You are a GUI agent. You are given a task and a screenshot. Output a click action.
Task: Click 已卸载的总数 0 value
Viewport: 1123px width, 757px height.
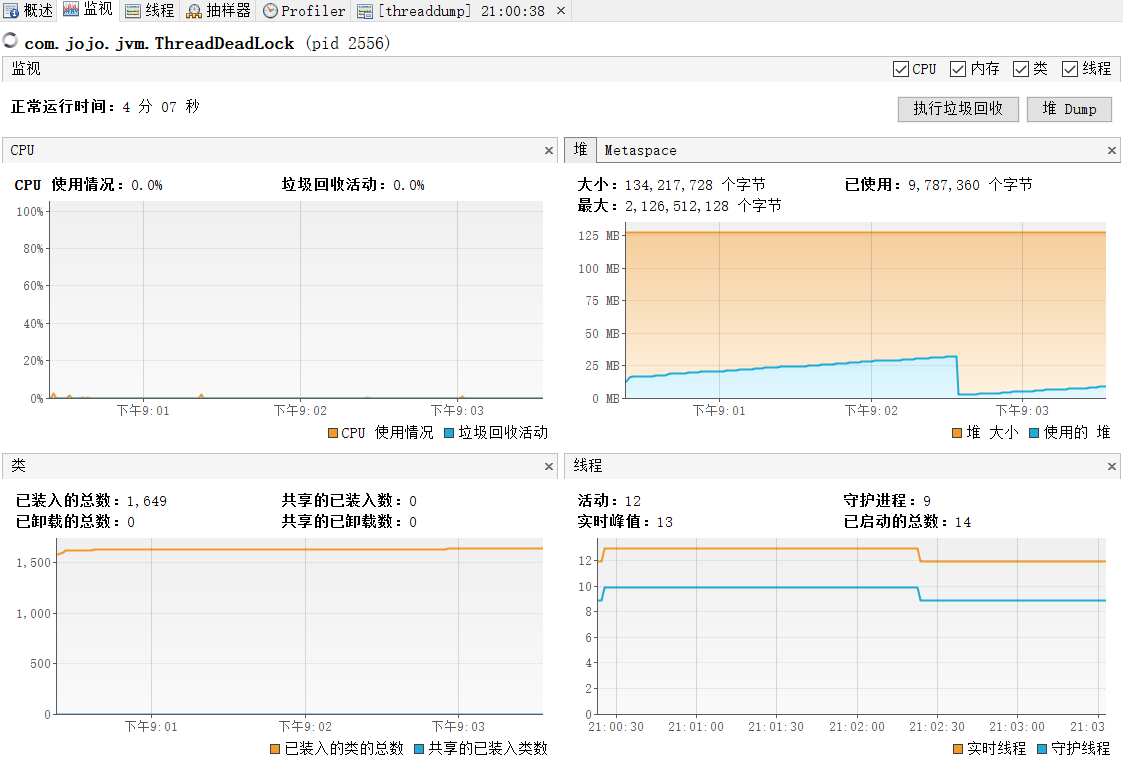coord(131,522)
